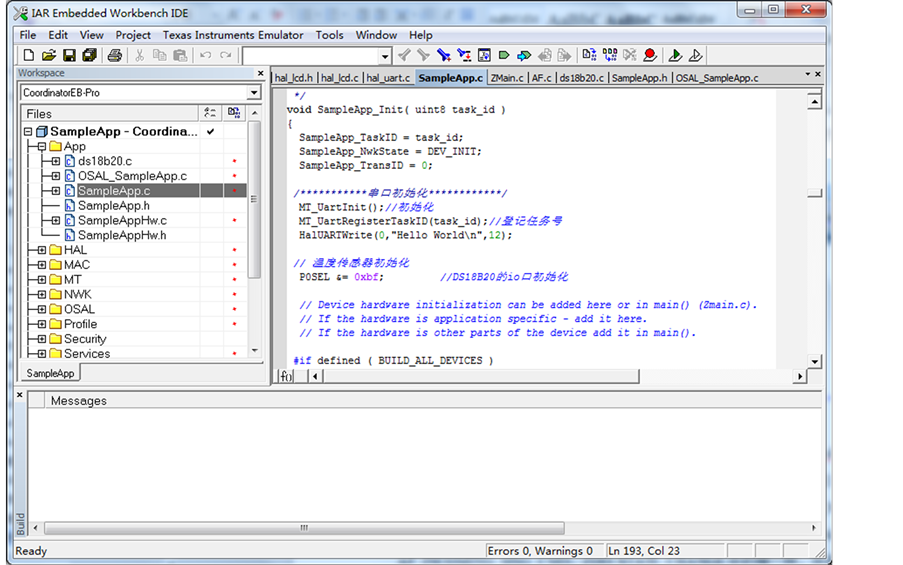Click the Download and Debug green play icon

pos(675,56)
